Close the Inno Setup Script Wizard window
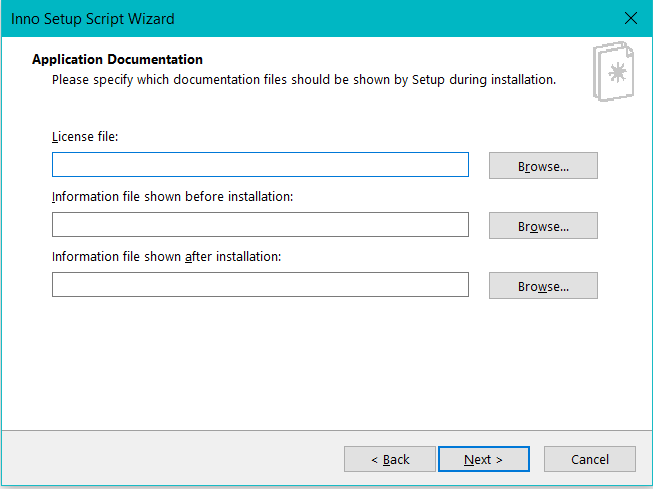The height and width of the screenshot is (489, 653). pos(631,18)
